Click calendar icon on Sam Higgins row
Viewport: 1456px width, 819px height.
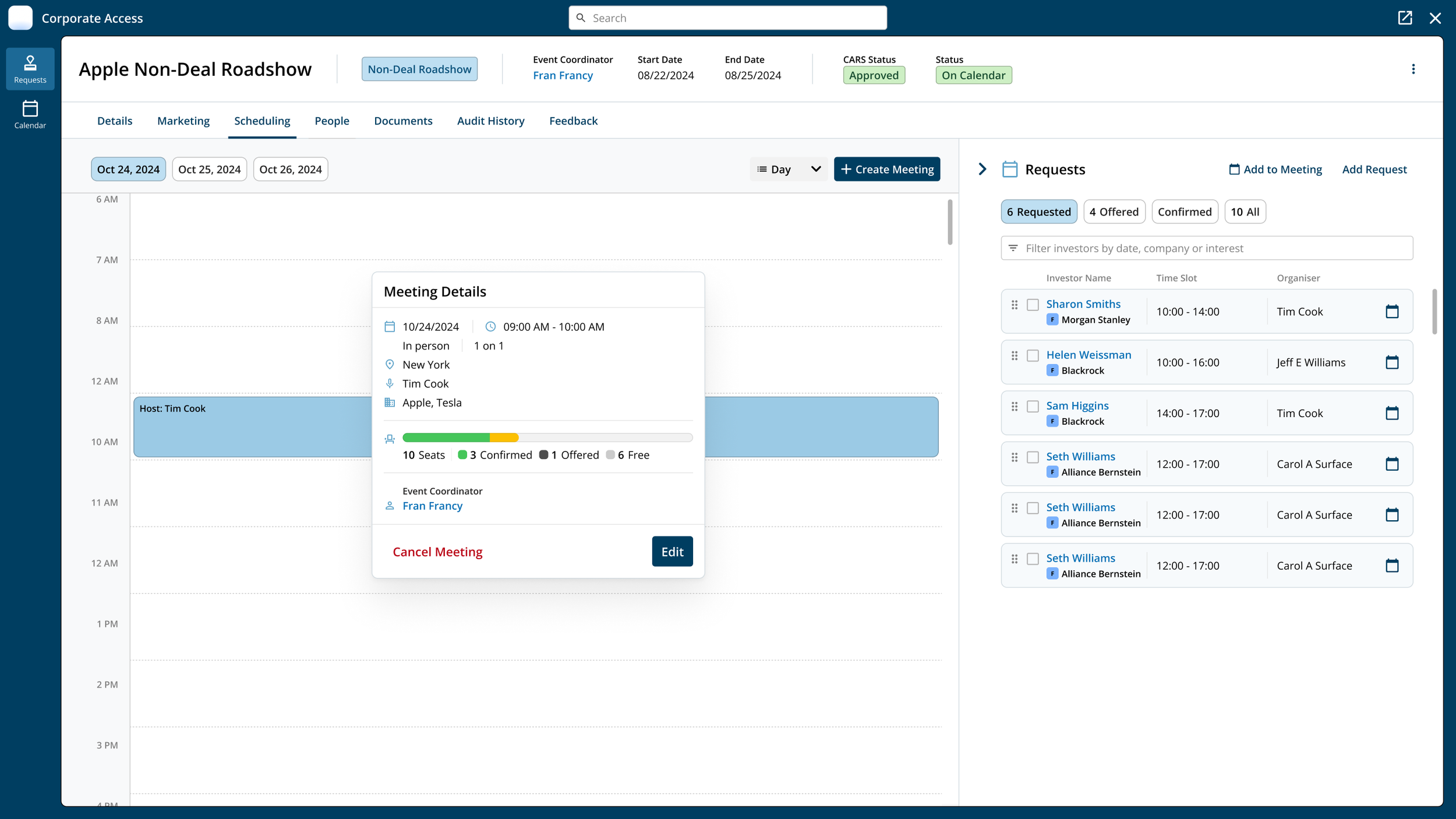(x=1391, y=413)
